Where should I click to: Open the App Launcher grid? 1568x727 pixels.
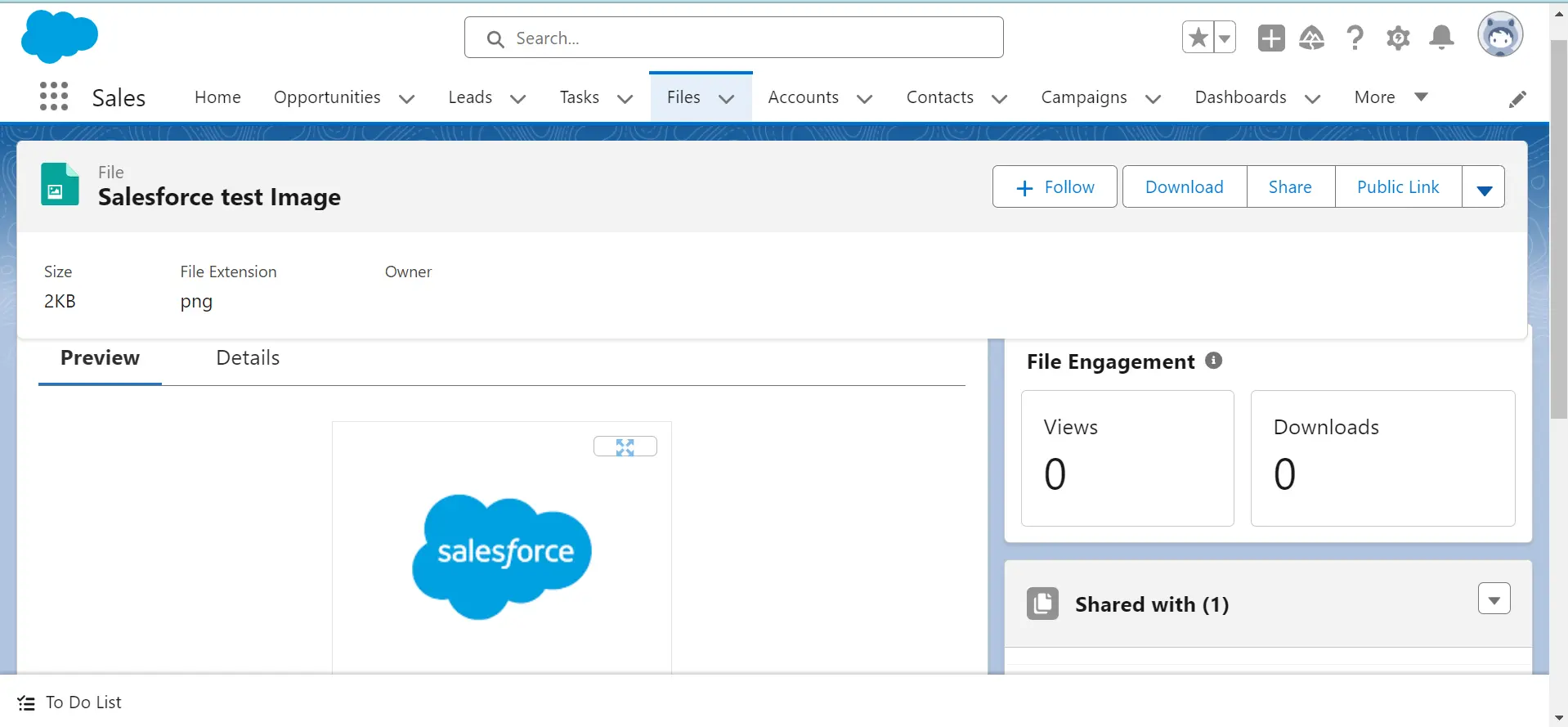pyautogui.click(x=54, y=96)
